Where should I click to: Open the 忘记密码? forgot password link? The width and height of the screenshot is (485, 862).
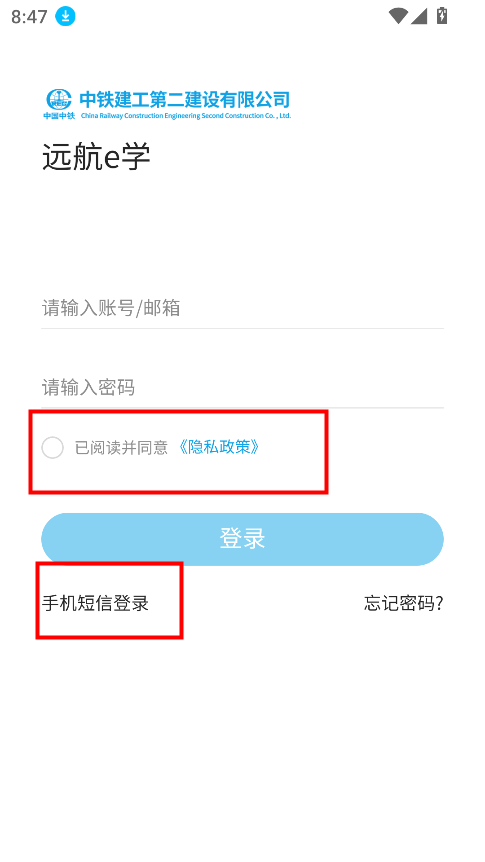[404, 603]
